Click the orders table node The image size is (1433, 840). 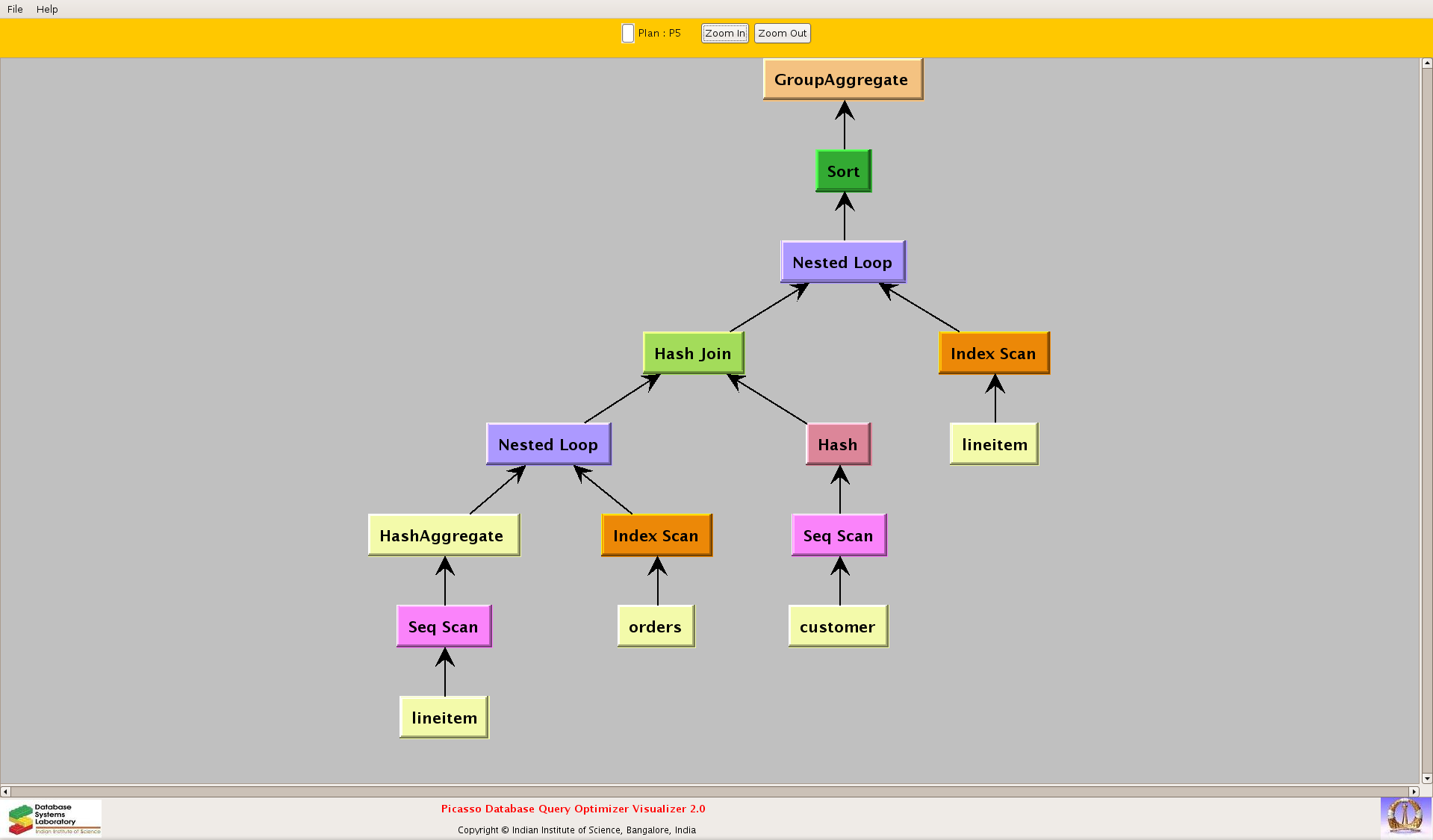pyautogui.click(x=656, y=626)
